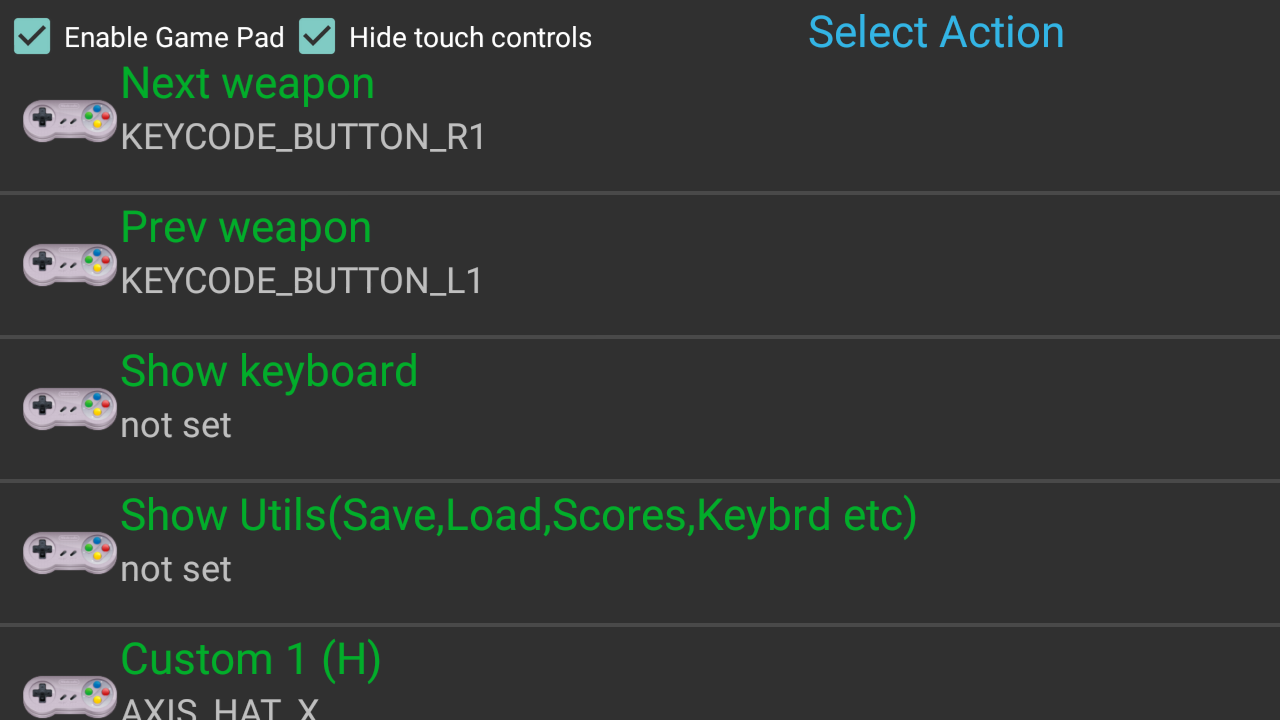Click the Select Action heading
The image size is (1280, 720).
[x=936, y=32]
